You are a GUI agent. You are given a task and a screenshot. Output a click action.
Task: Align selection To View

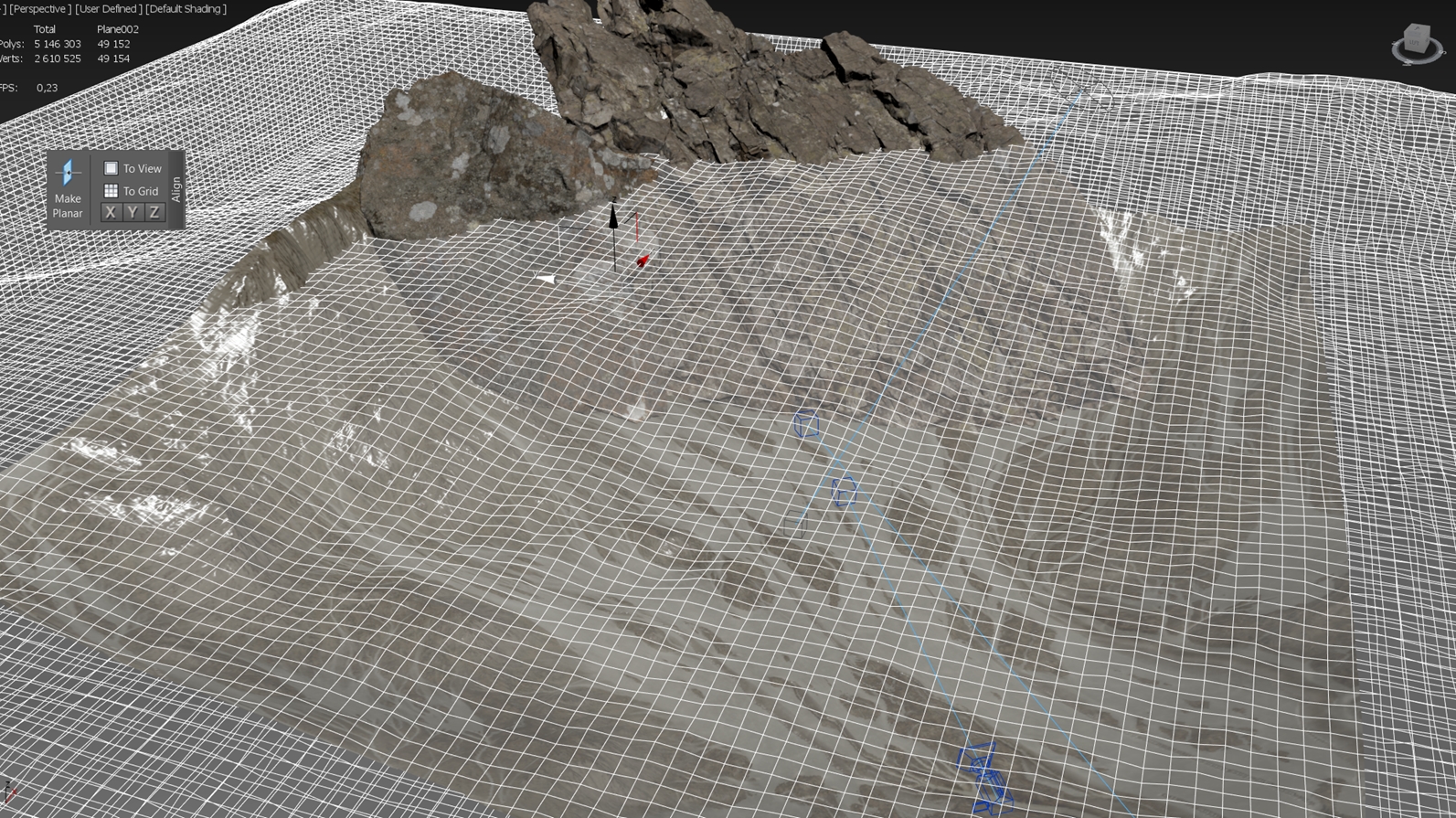point(133,168)
